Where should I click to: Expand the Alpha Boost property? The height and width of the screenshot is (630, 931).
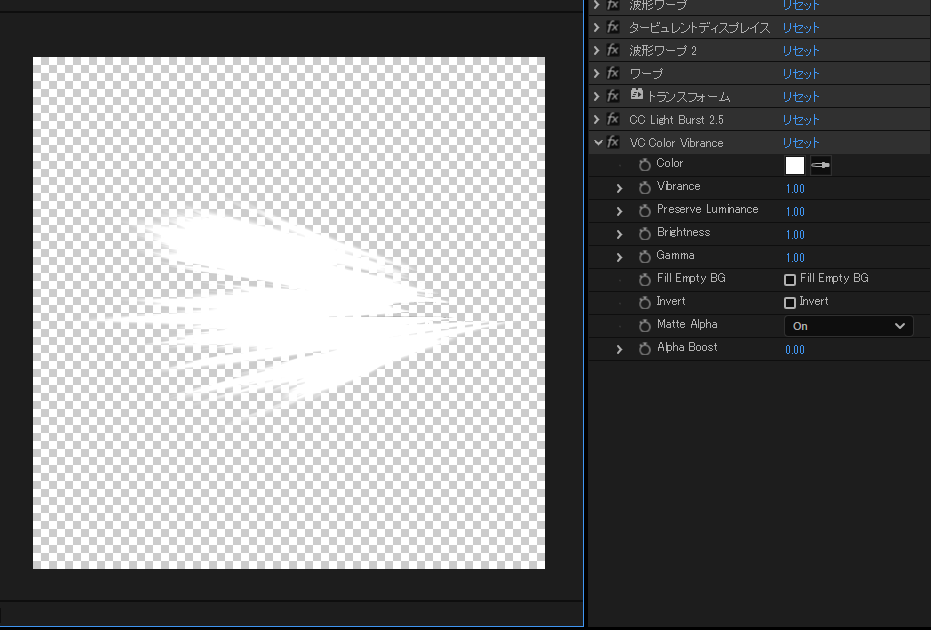620,349
